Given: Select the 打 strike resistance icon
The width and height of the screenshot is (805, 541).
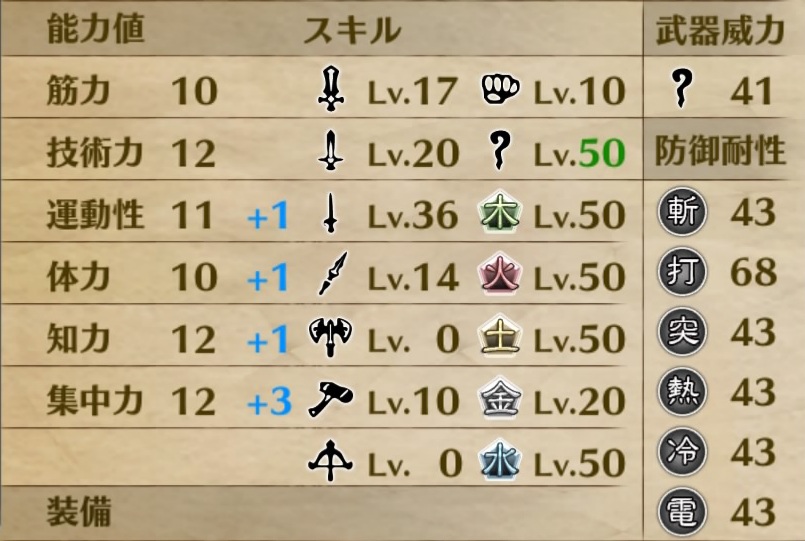Looking at the screenshot, I should tap(683, 271).
